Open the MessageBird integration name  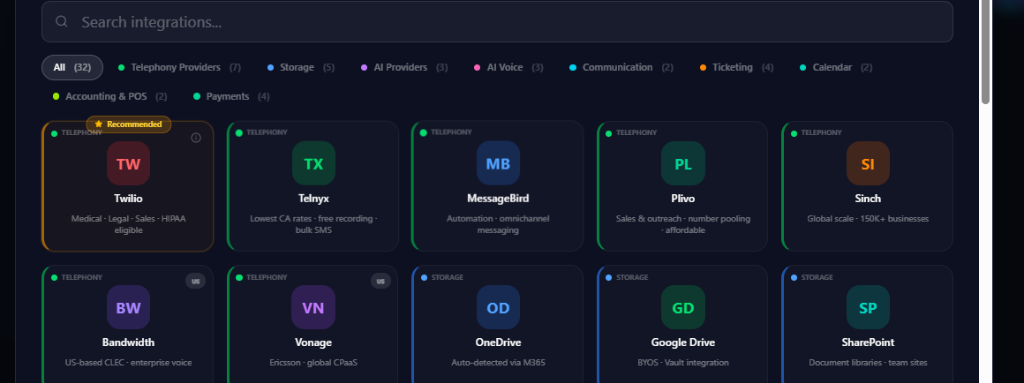coord(498,199)
